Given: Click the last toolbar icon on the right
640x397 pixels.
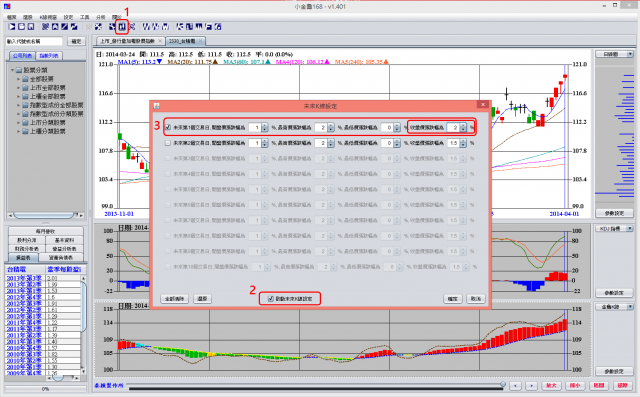Looking at the screenshot, I should click(218, 27).
